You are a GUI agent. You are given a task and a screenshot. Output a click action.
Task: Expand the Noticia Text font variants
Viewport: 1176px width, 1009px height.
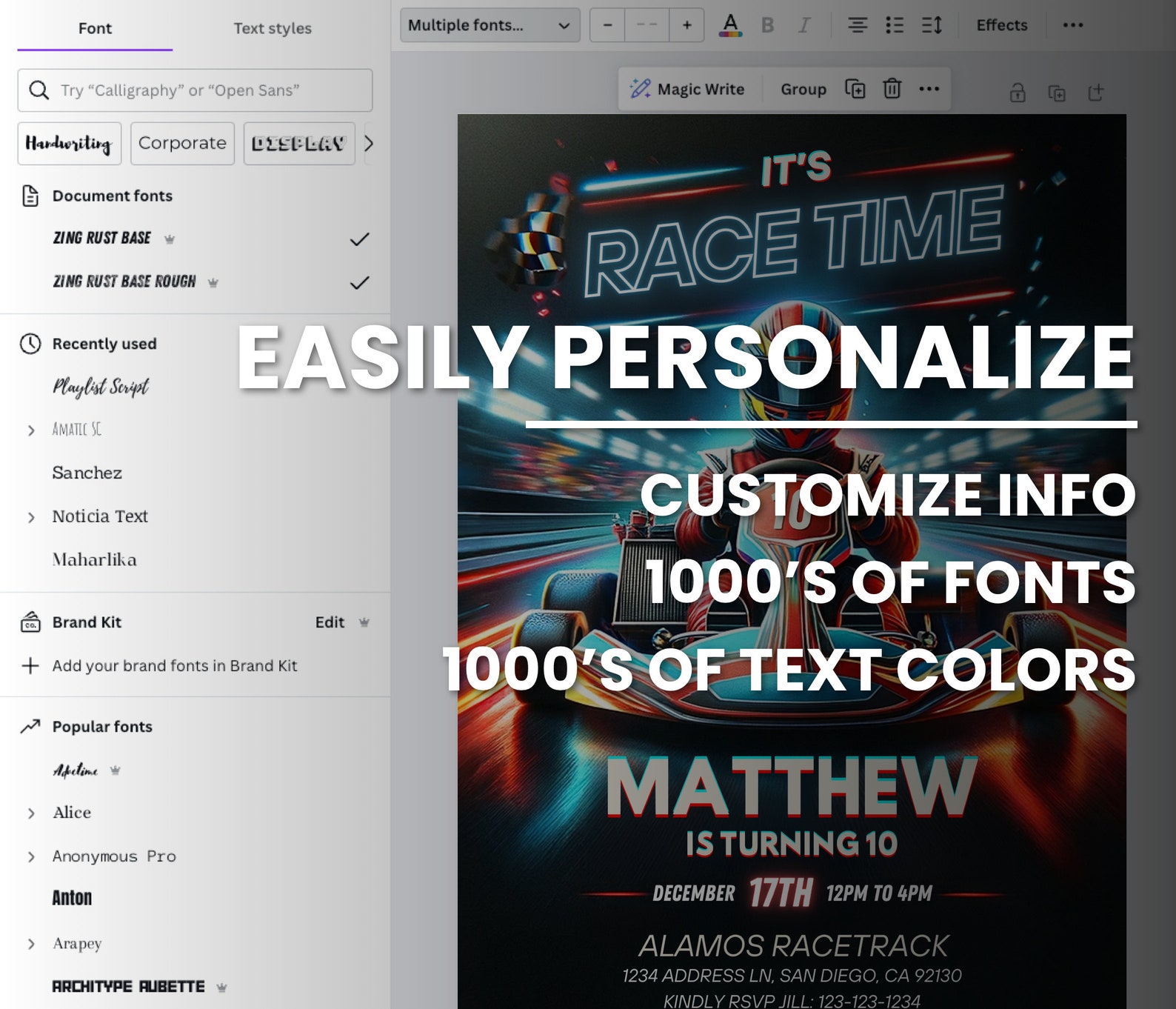[x=31, y=517]
